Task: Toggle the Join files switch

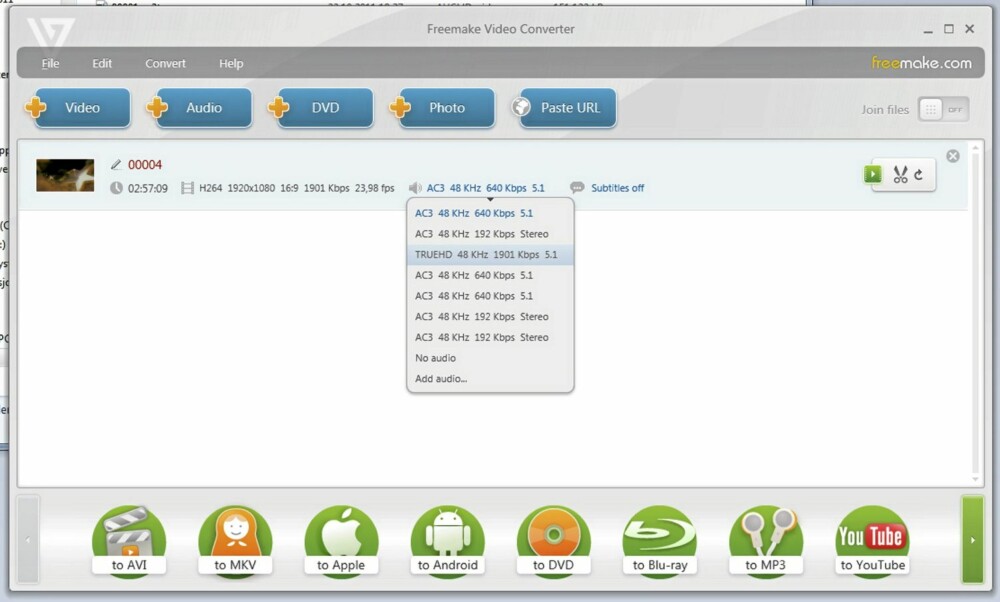Action: pos(943,110)
